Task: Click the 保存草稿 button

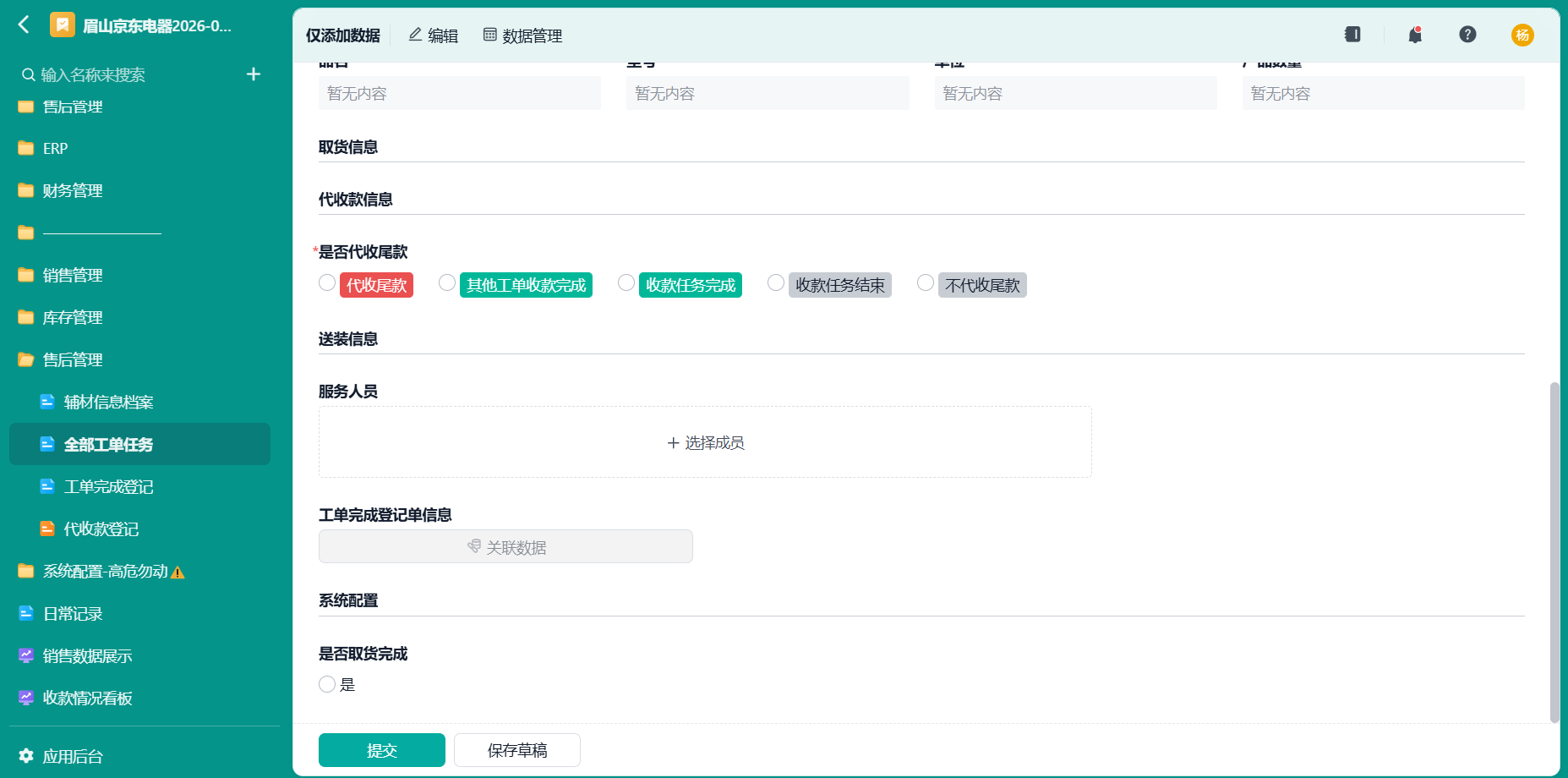Action: 517,750
